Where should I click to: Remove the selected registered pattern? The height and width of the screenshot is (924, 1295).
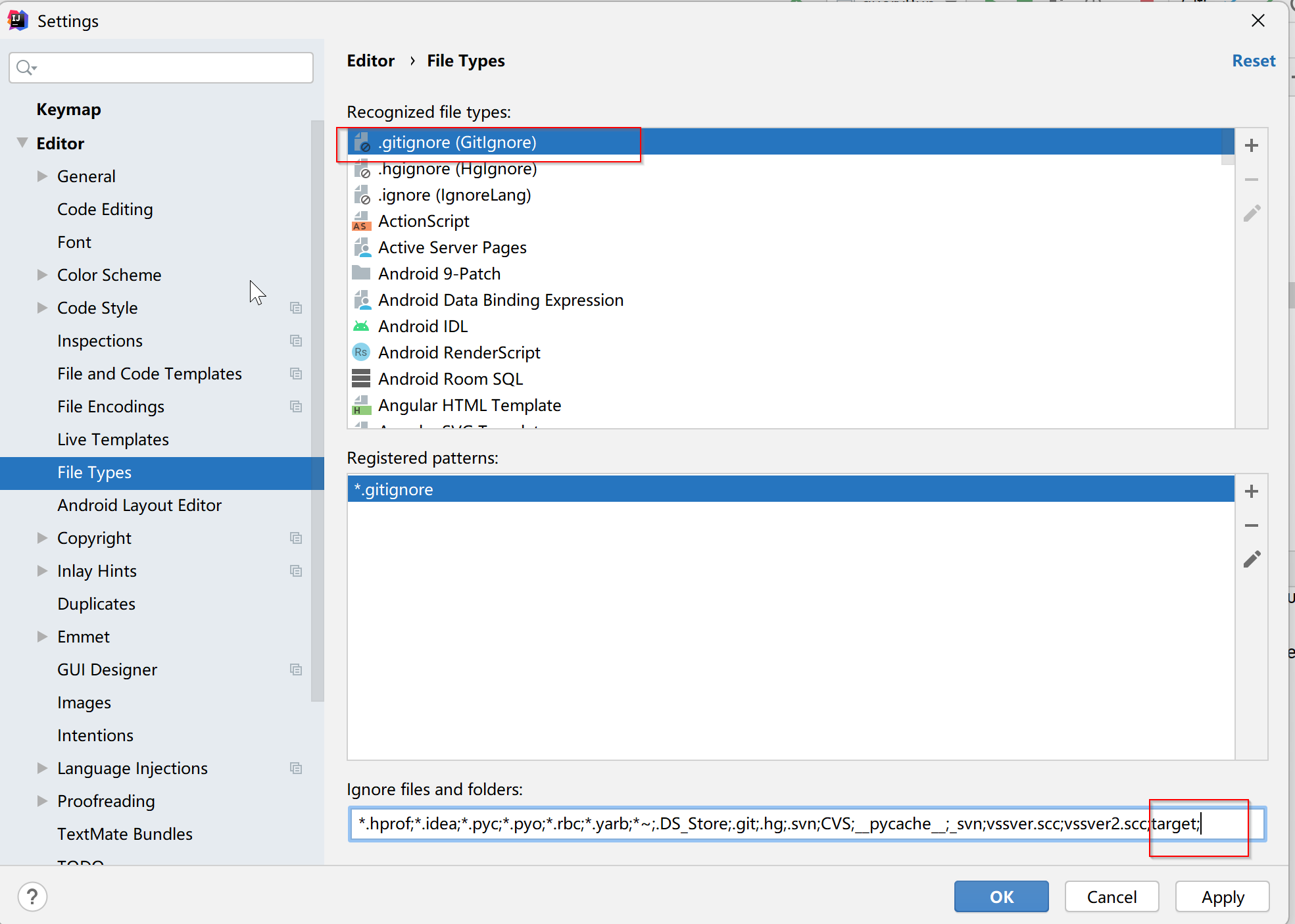(x=1252, y=525)
